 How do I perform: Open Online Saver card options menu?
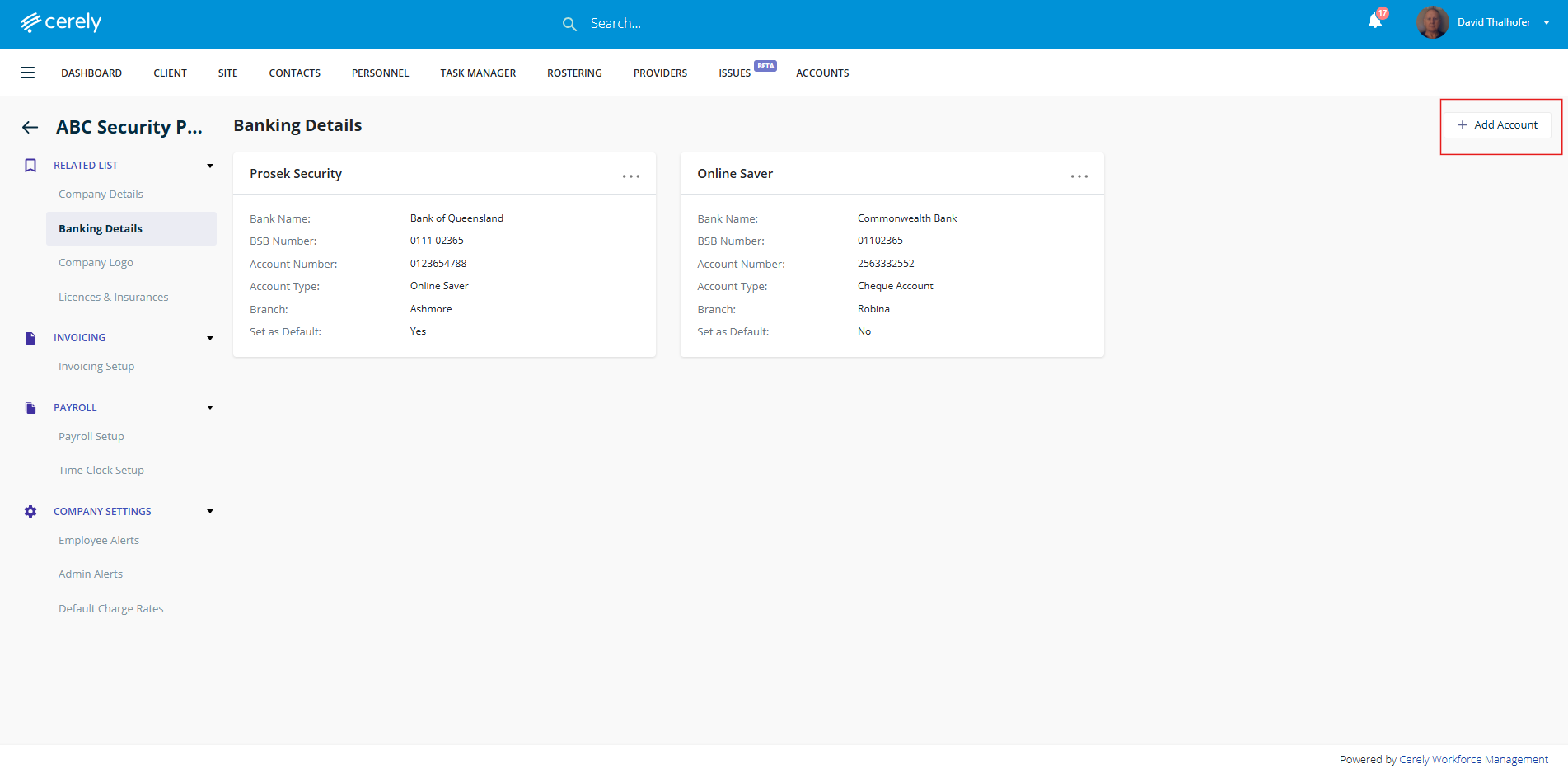click(1079, 176)
